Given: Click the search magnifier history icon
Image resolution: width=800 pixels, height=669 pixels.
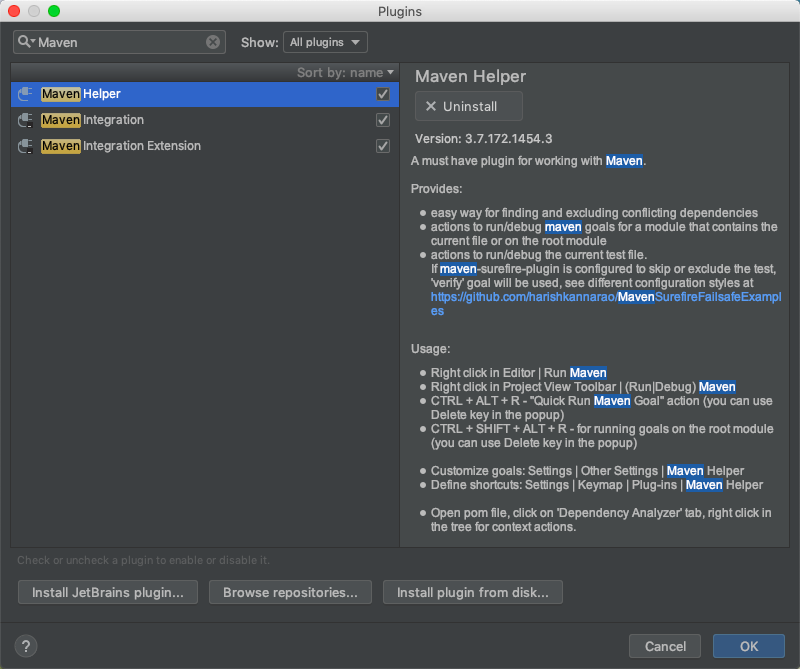Looking at the screenshot, I should (26, 42).
